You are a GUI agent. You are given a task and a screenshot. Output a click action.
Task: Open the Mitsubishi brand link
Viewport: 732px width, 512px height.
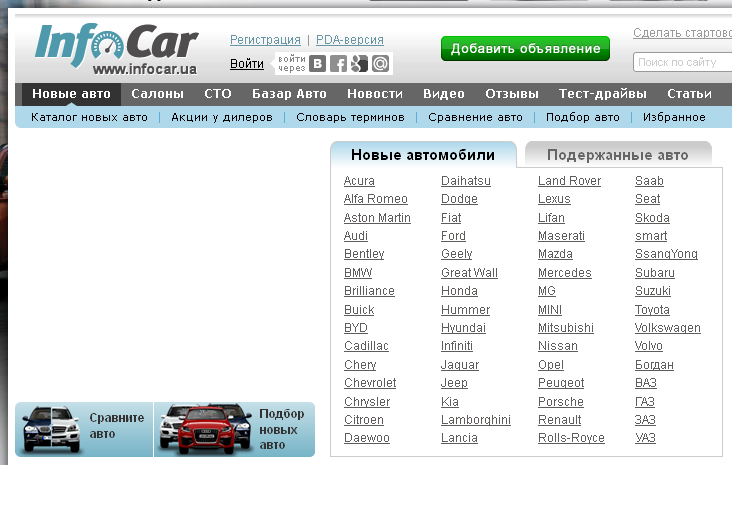(566, 328)
